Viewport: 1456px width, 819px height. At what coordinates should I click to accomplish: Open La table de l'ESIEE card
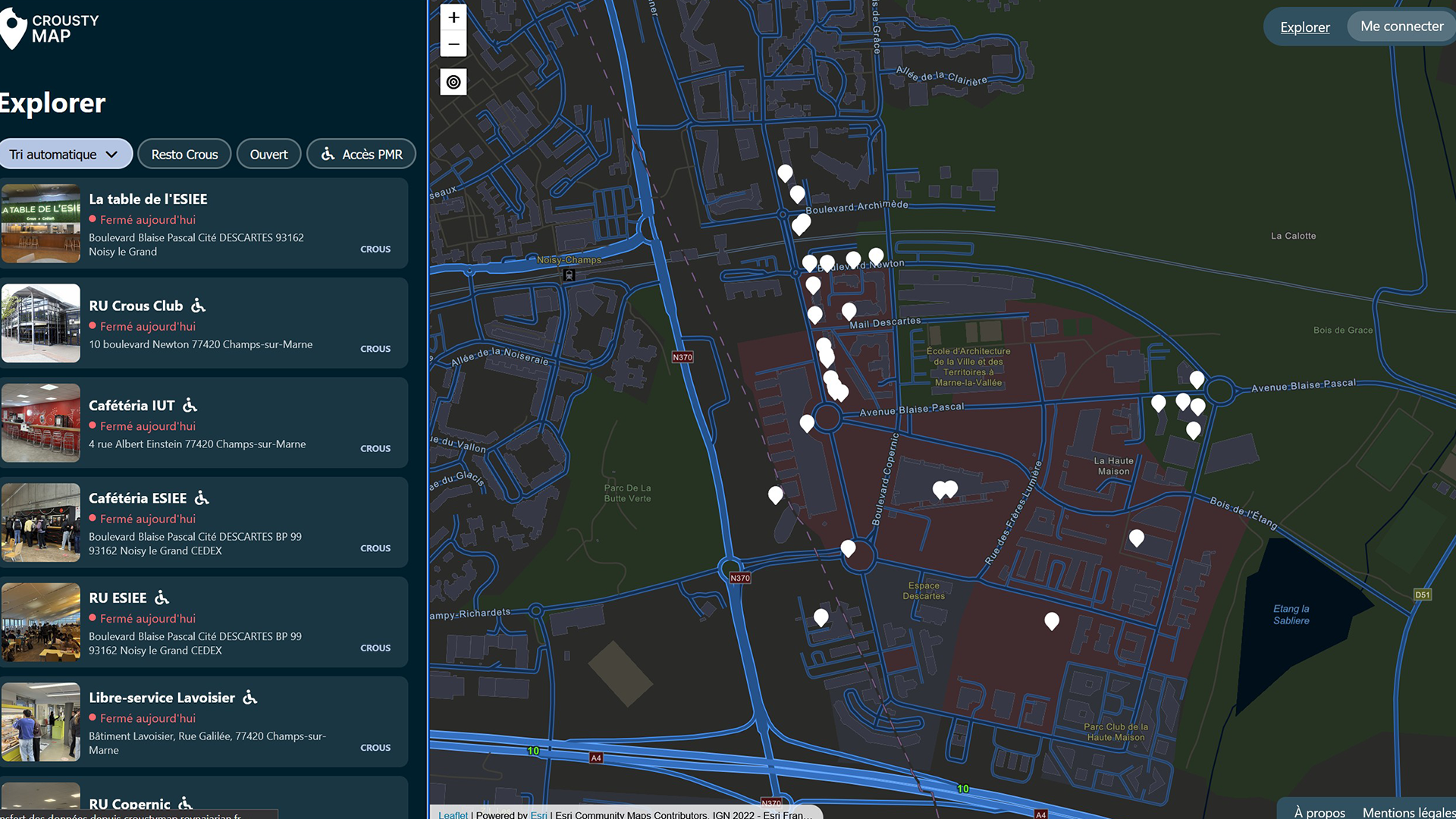(x=204, y=224)
